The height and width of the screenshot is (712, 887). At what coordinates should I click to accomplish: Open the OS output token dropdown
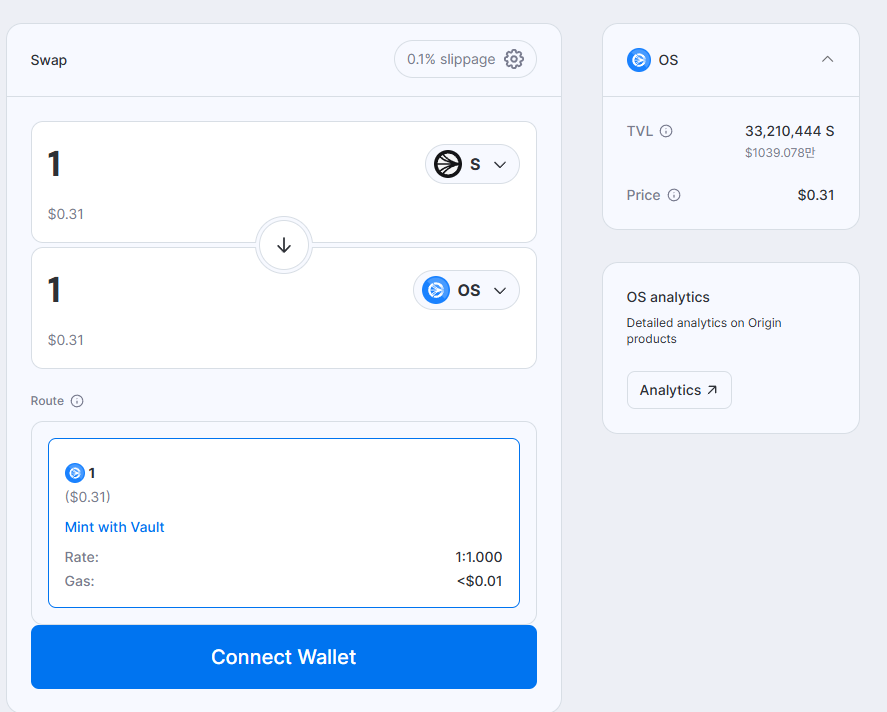click(x=466, y=290)
